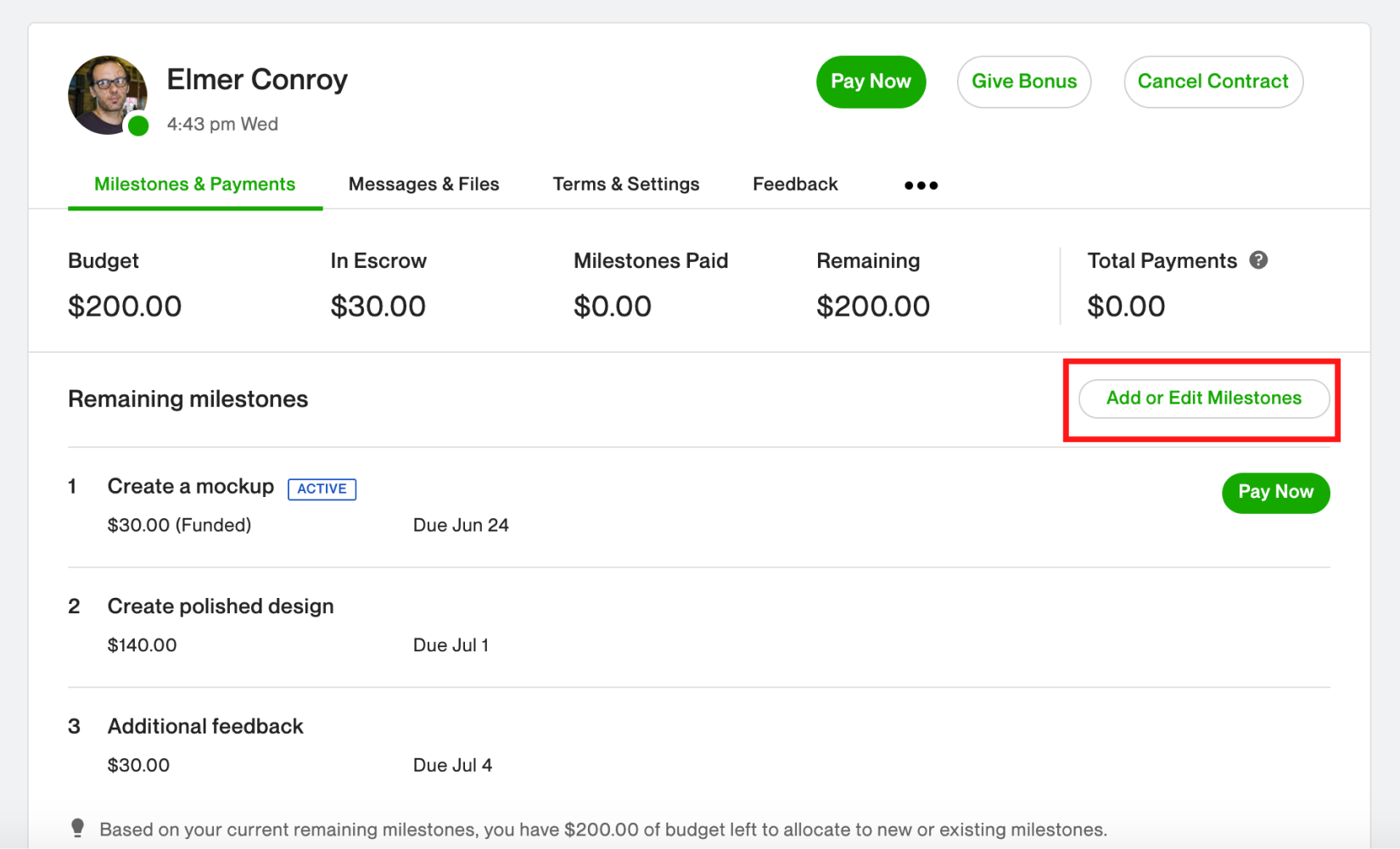Switch to the Messages & Files tab

click(423, 183)
